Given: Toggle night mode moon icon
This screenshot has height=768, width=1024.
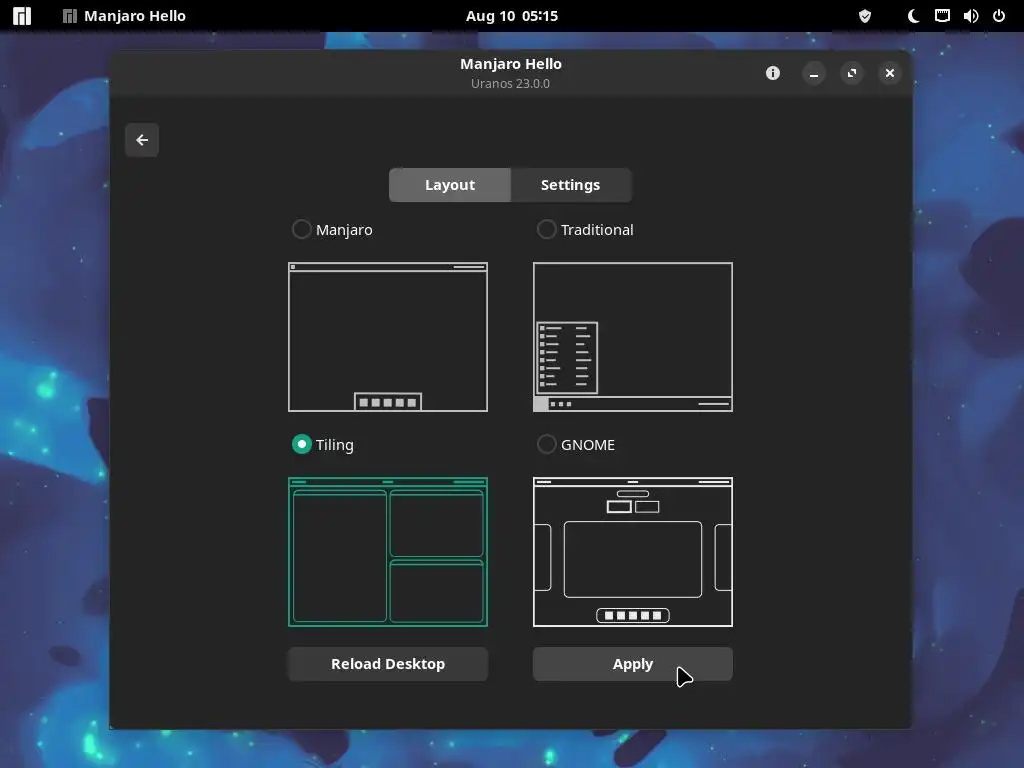Looking at the screenshot, I should (x=913, y=16).
